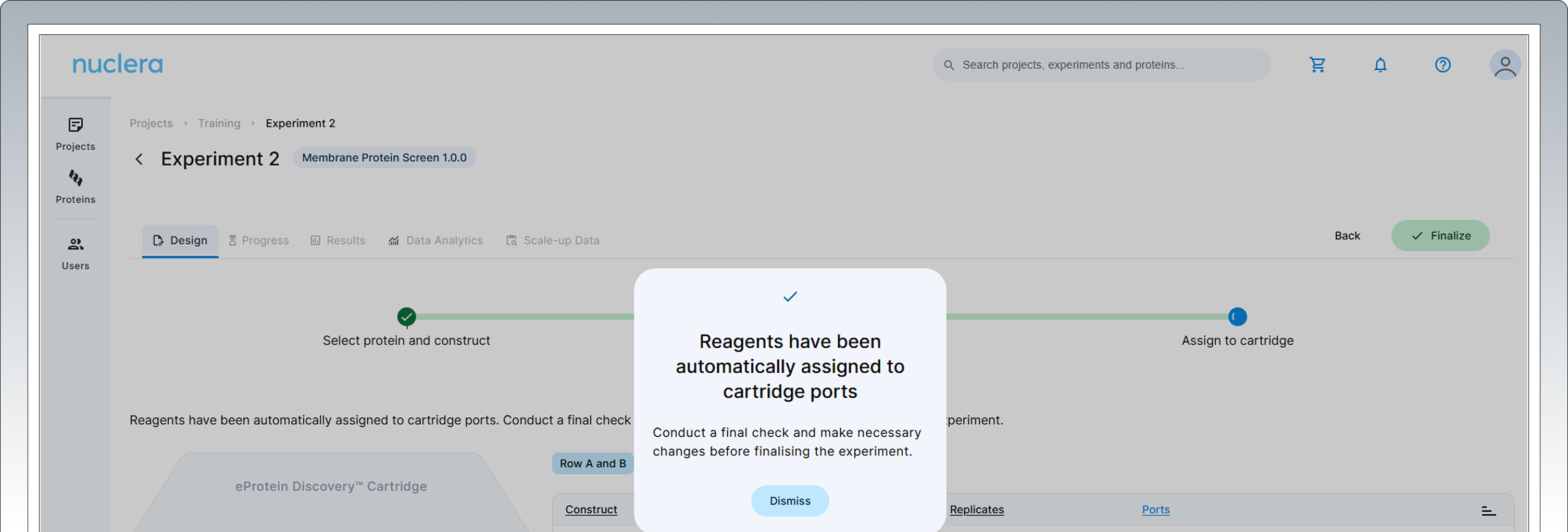Click the eProtein Discovery Cartridge label
The width and height of the screenshot is (1568, 532).
[x=331, y=486]
